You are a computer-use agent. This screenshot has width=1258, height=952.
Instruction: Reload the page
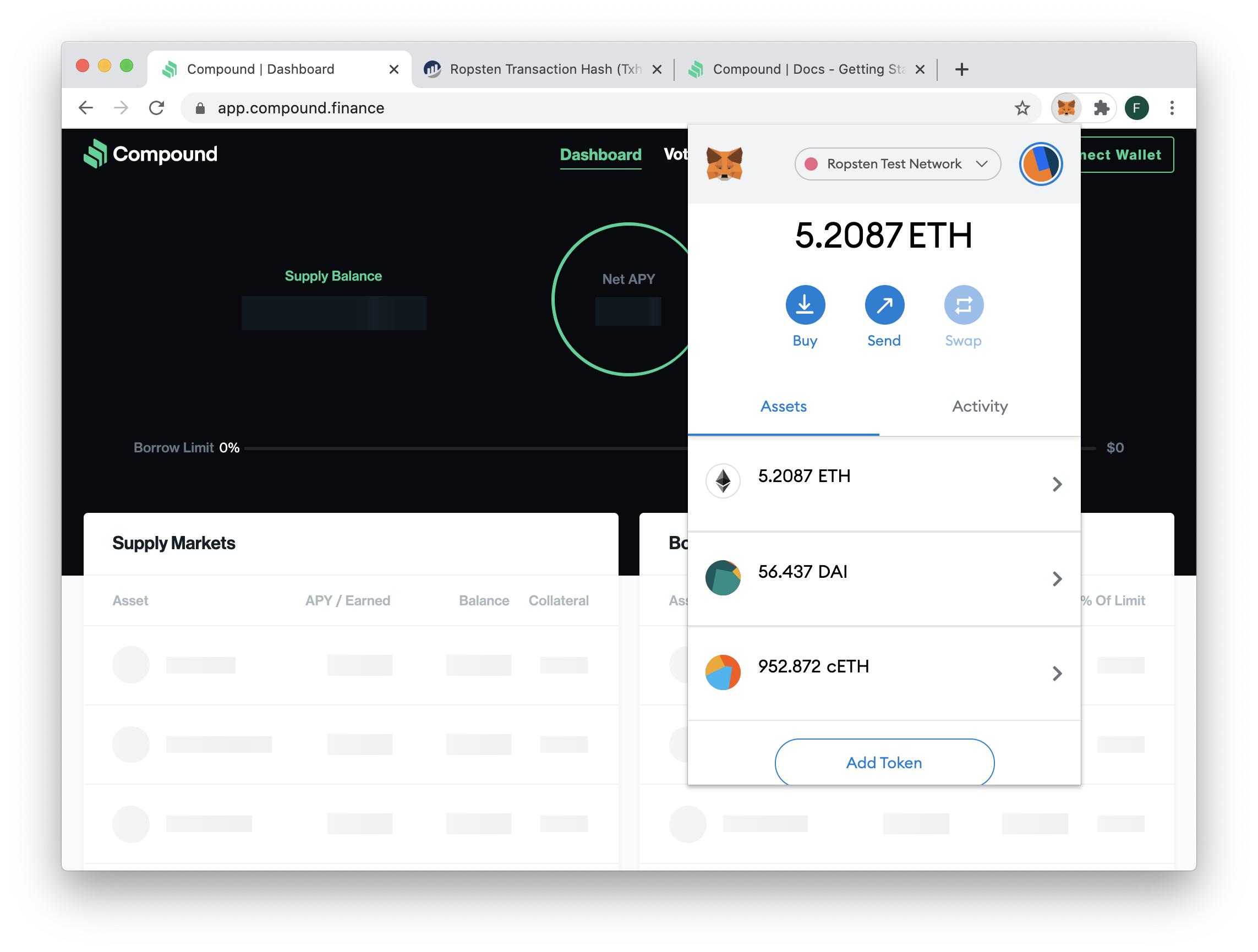coord(156,108)
